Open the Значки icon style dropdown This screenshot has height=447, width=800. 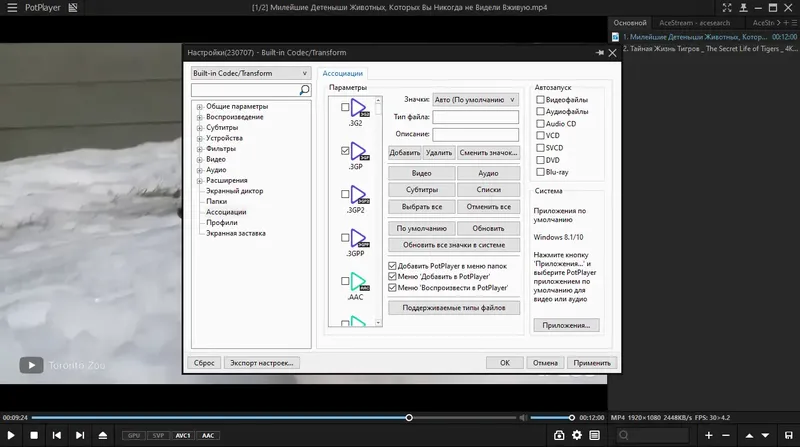(x=475, y=100)
